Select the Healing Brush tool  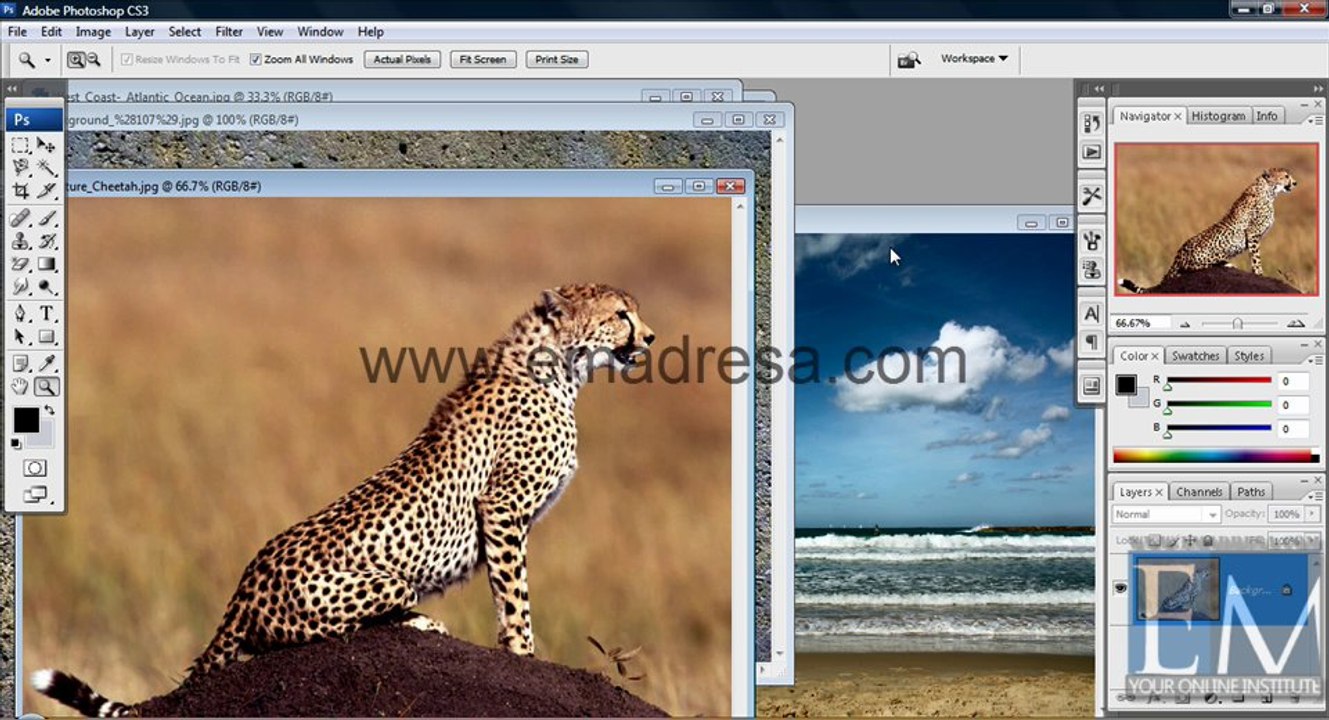click(x=21, y=218)
